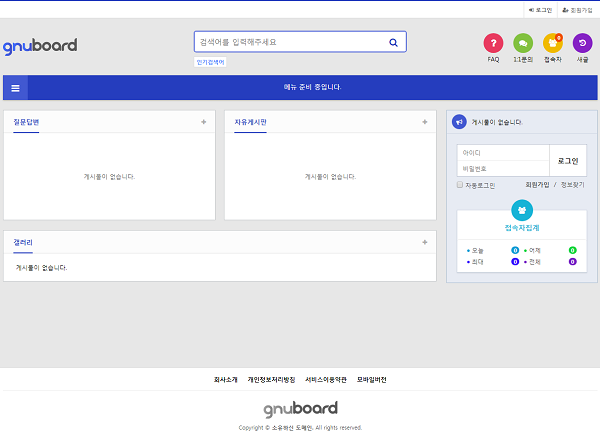Open 회사소개 in footer menu
The image size is (600, 435).
pyautogui.click(x=226, y=380)
